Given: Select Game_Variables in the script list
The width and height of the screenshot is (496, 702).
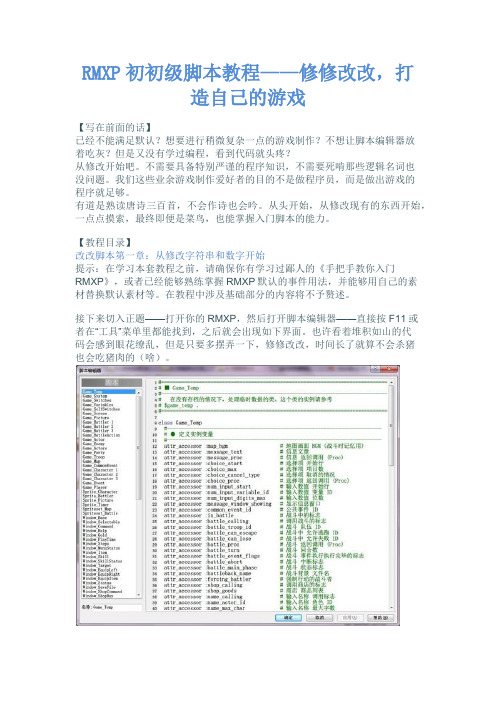Looking at the screenshot, I should pyautogui.click(x=109, y=405).
